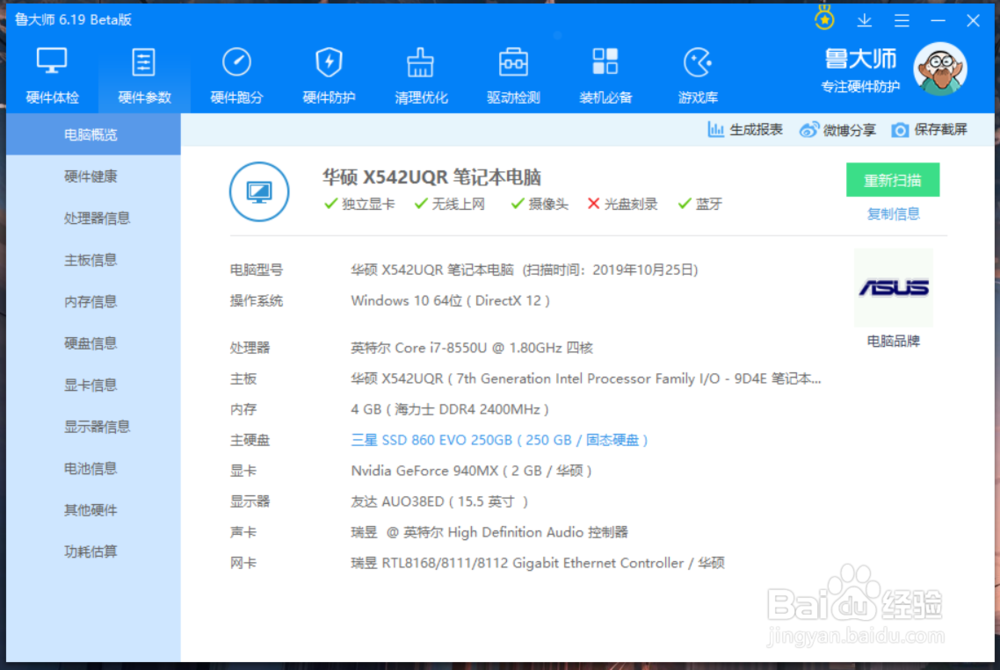Select 硬件健康 in the sidebar
Viewport: 1000px width, 670px height.
pos(93,177)
